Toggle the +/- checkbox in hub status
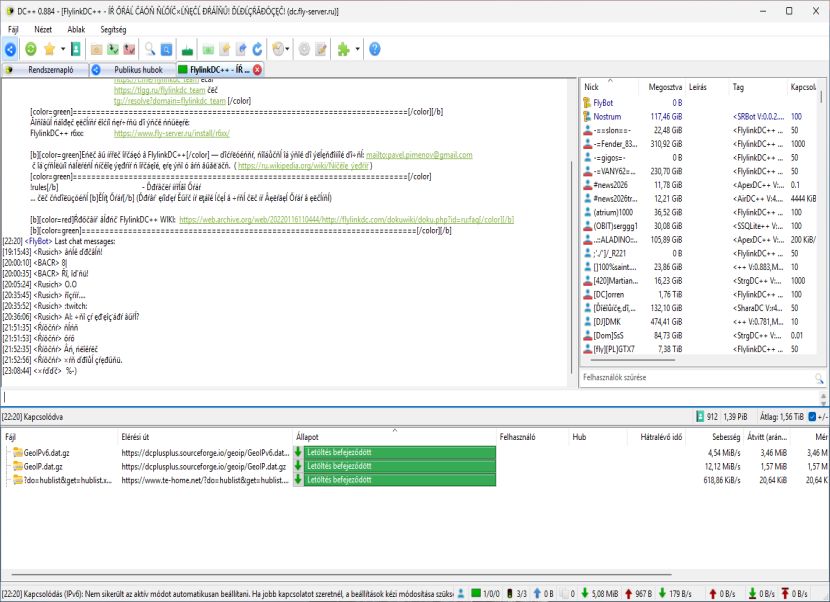This screenshot has height=602, width=830. coord(812,417)
